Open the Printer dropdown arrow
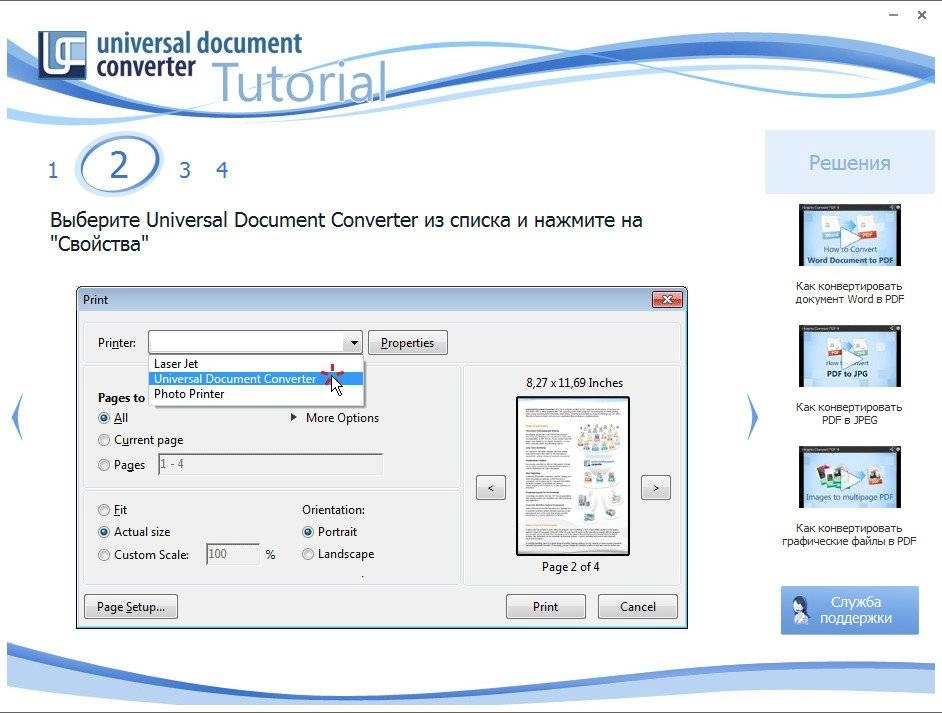This screenshot has width=942, height=713. click(353, 343)
